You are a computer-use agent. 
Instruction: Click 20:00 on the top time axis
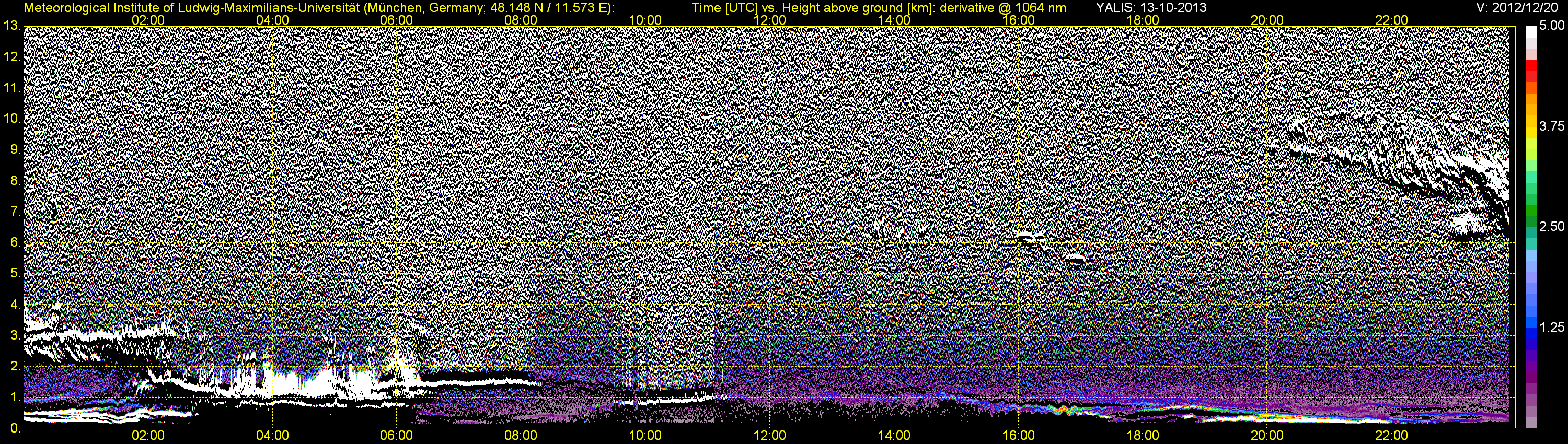(x=1267, y=20)
